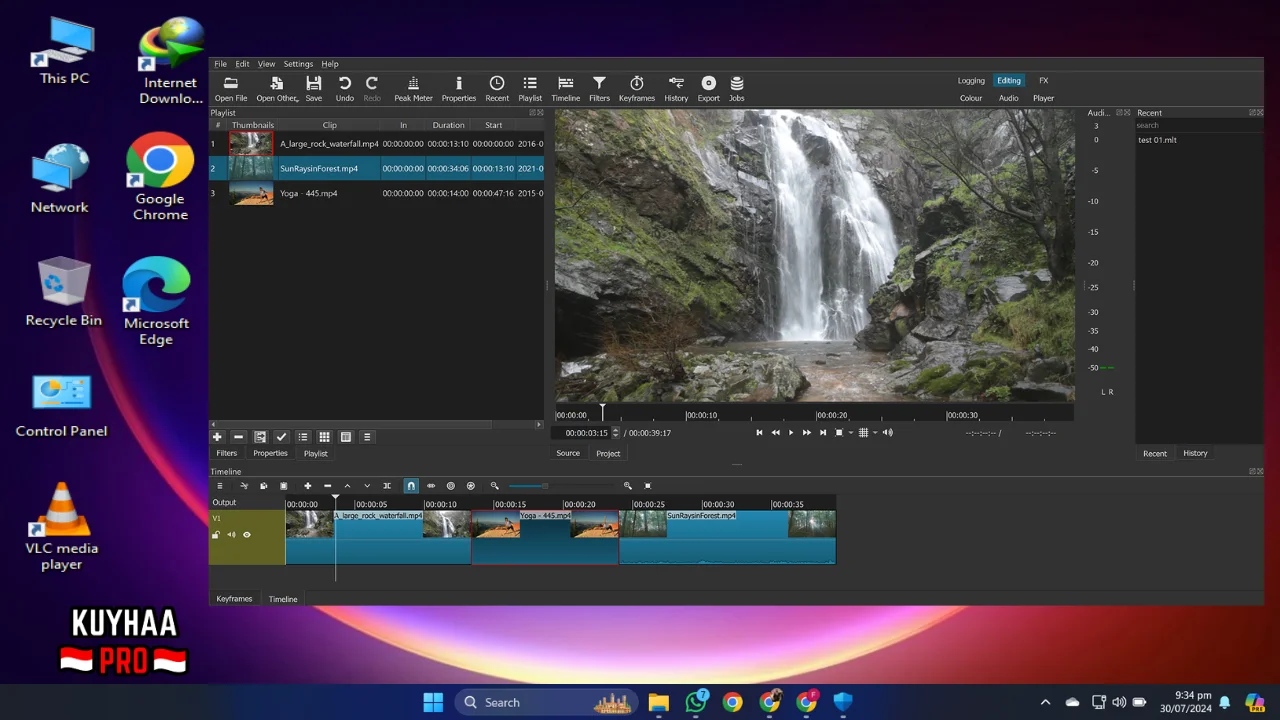Toggle scrub while dragging on timeline
This screenshot has width=1280, height=720.
pyautogui.click(x=431, y=486)
